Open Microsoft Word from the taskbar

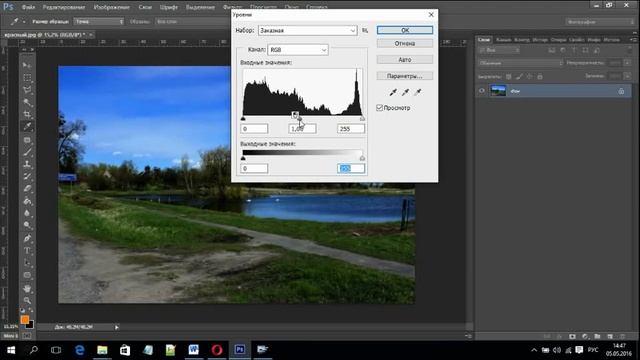coord(193,350)
